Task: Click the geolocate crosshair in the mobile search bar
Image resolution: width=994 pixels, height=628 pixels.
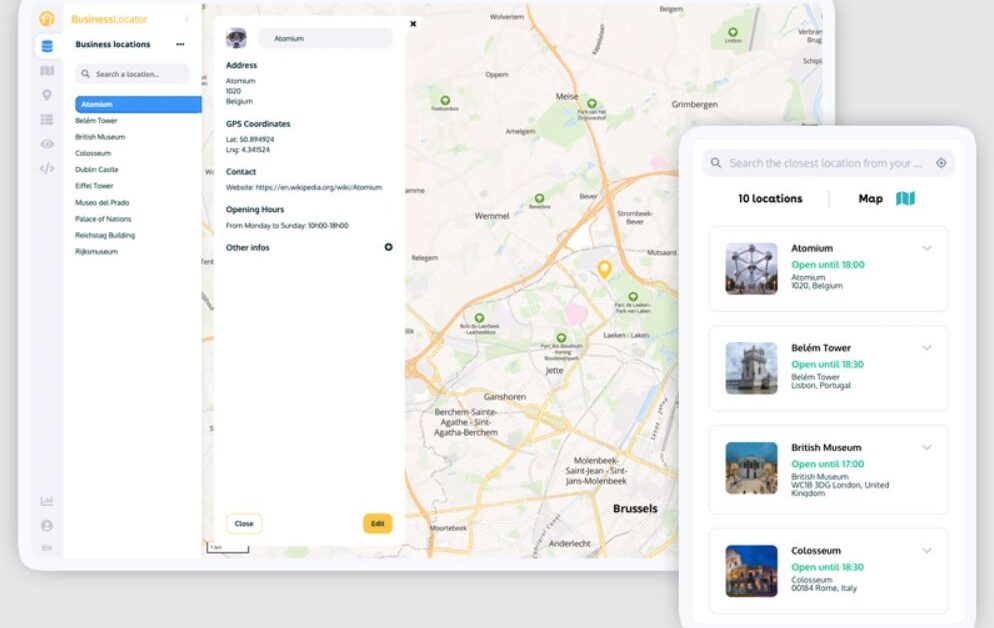Action: click(941, 162)
